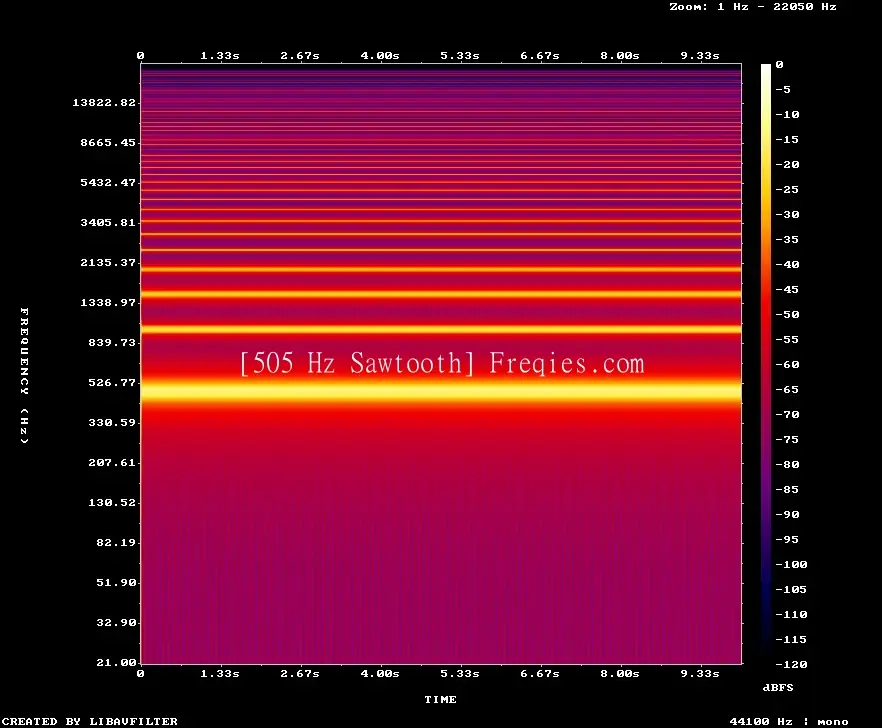
Task: Click the -110 dBFS scale label
Action: pyautogui.click(x=791, y=614)
